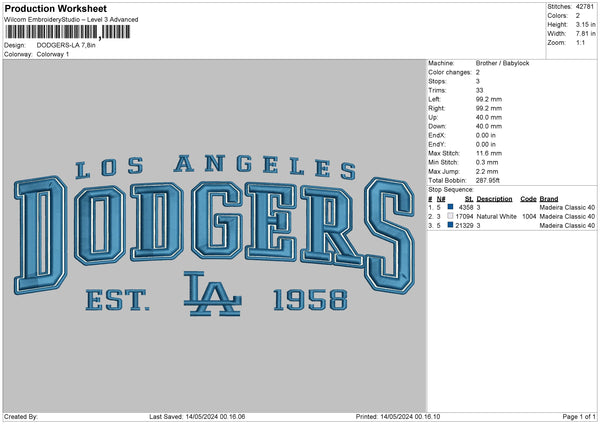Click the max stitch value '11.6 mm'
The image size is (600, 424).
point(489,153)
